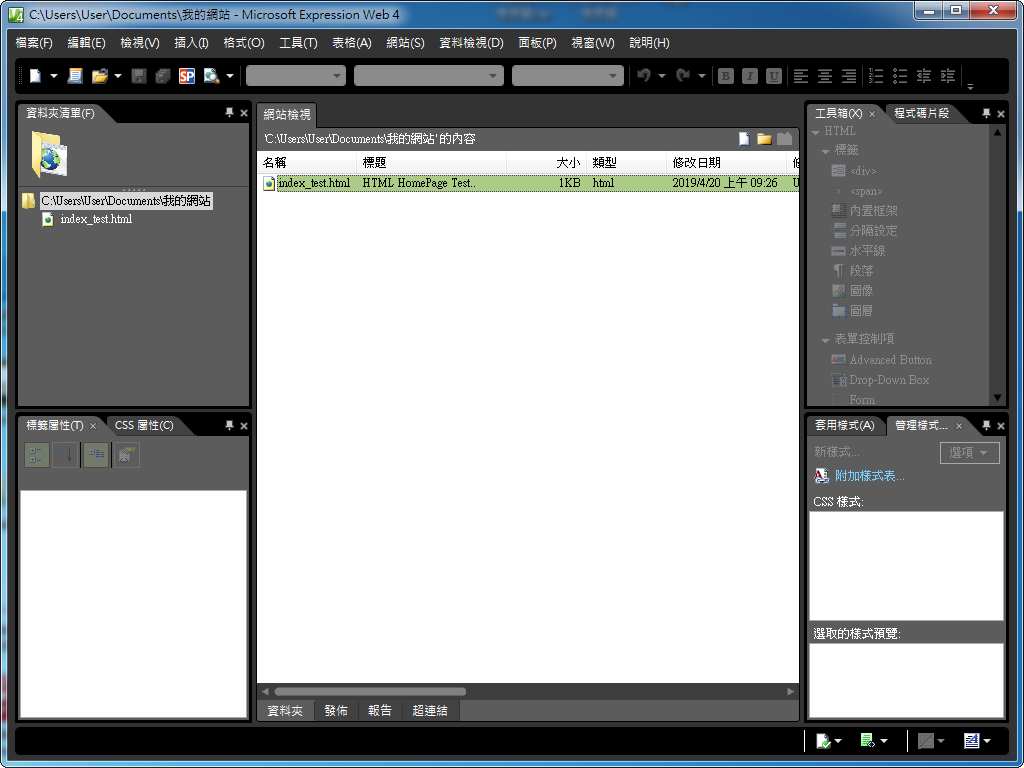Select the 圖像 item in the toolbox
Screen dimensions: 1024x768
[852, 291]
